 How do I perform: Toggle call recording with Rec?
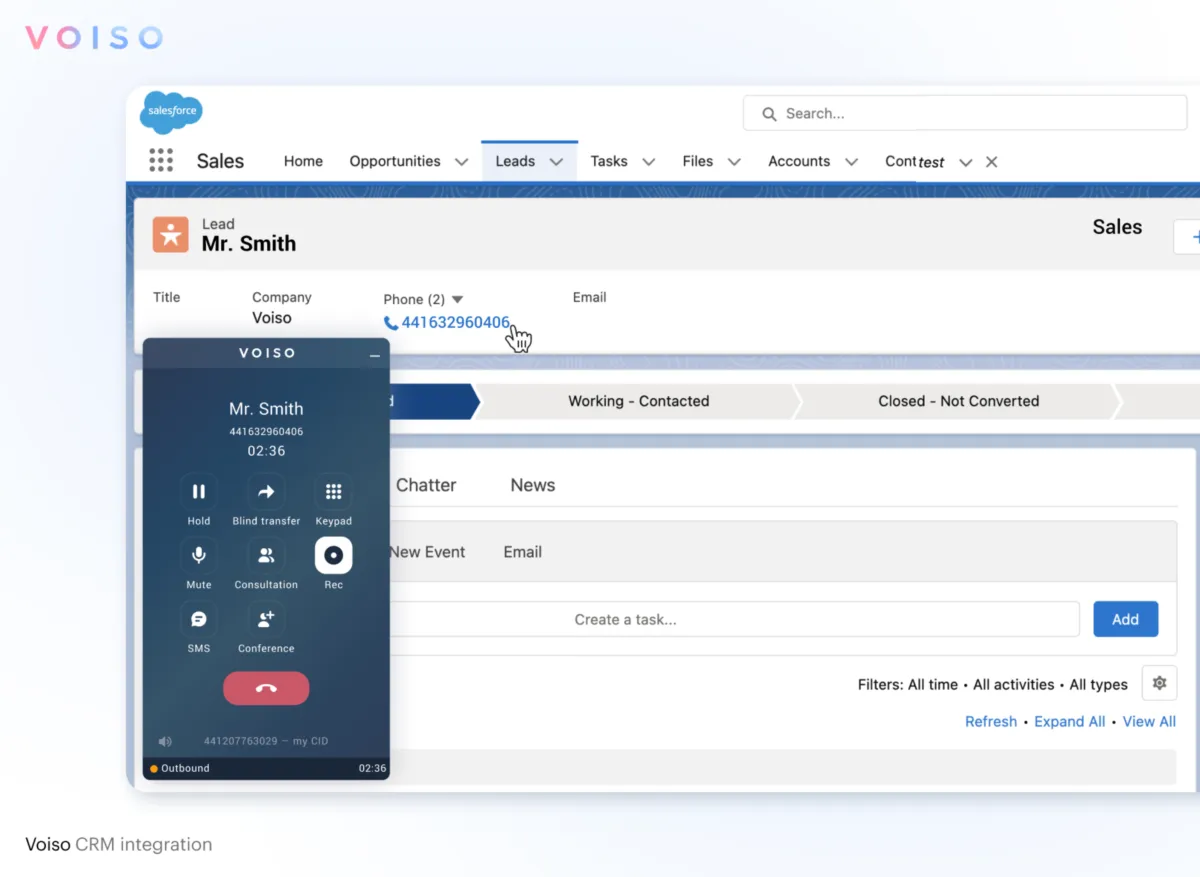coord(333,556)
